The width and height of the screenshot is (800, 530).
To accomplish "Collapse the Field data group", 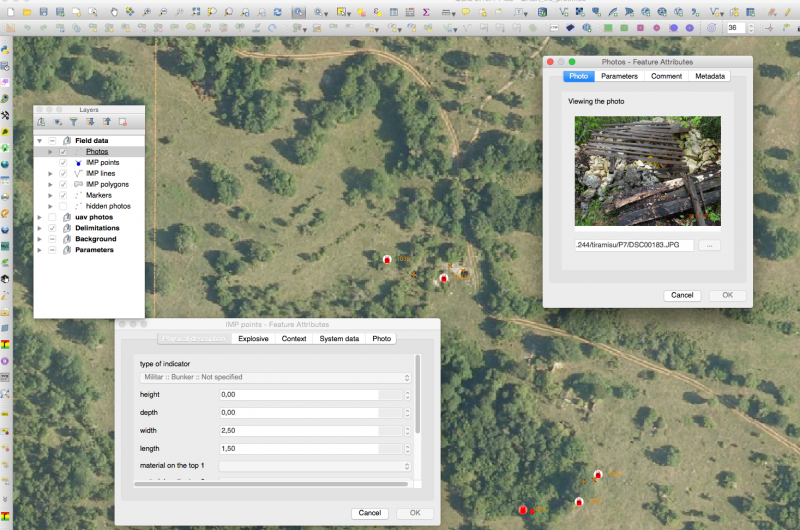I will click(x=39, y=141).
